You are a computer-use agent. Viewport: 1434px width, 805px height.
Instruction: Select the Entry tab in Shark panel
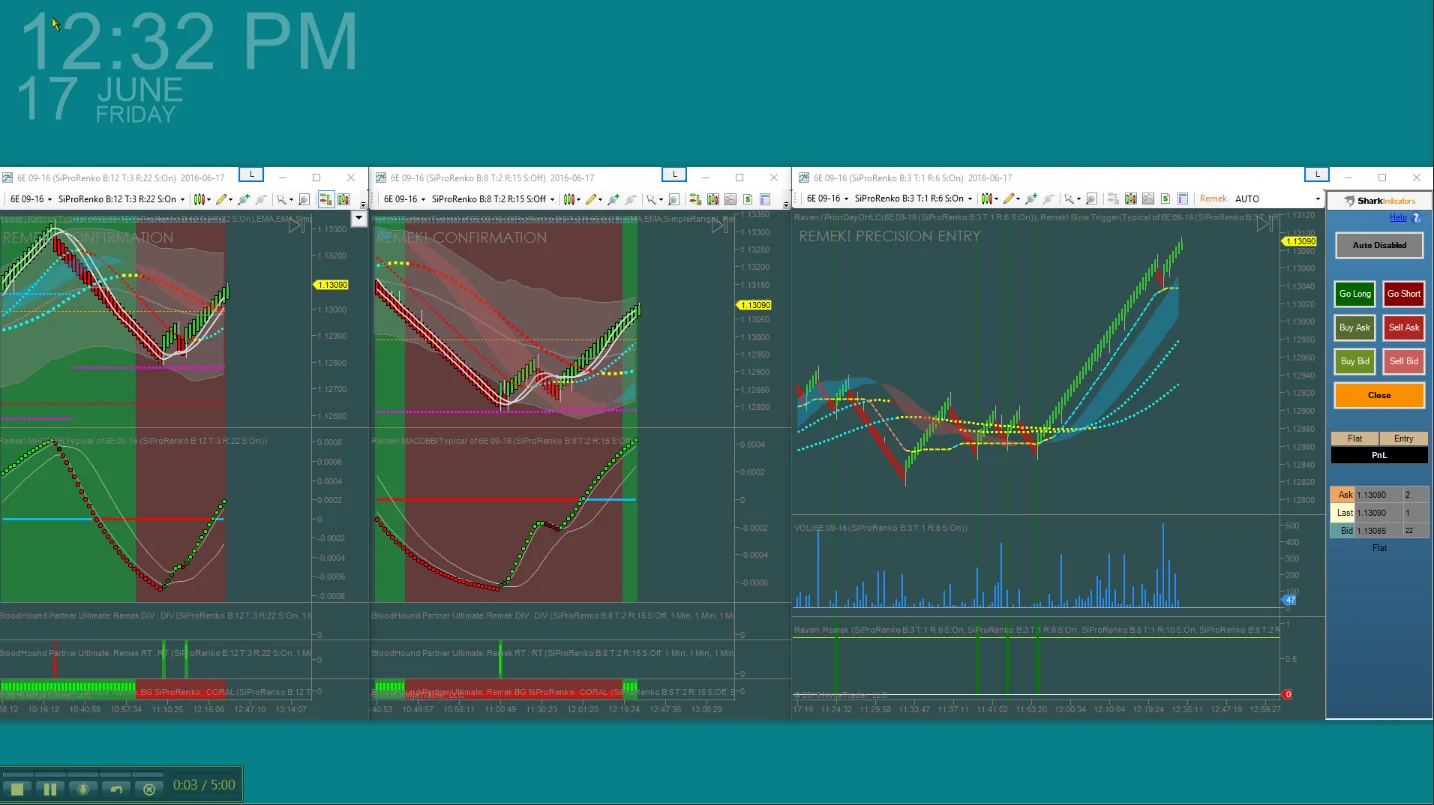[x=1404, y=439]
